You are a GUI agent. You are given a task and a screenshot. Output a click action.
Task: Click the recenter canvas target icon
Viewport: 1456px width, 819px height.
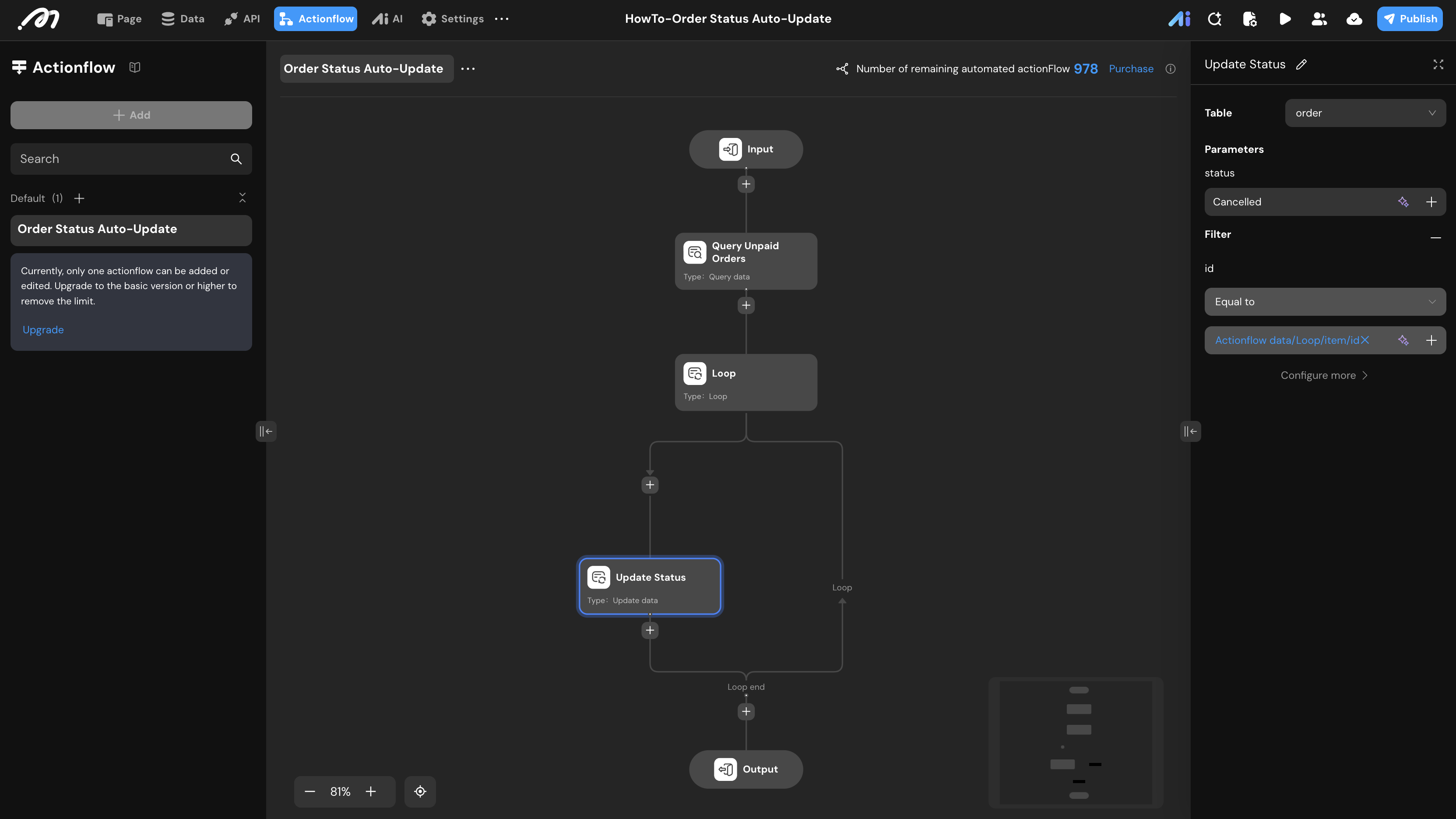tap(420, 791)
